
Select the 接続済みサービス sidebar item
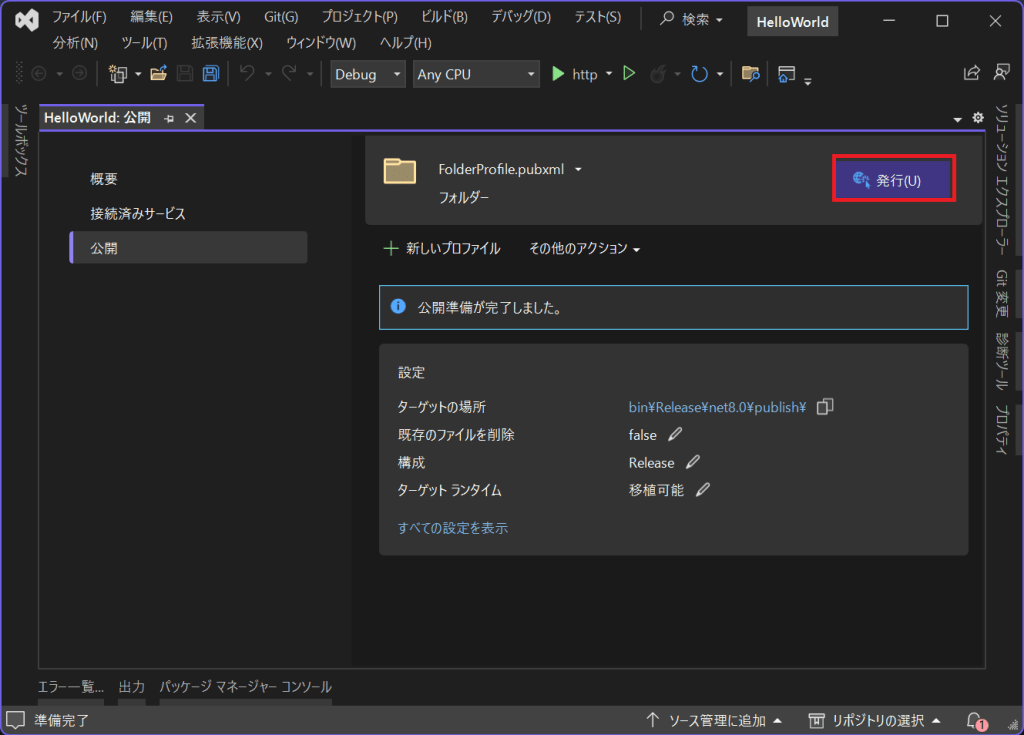pos(138,213)
